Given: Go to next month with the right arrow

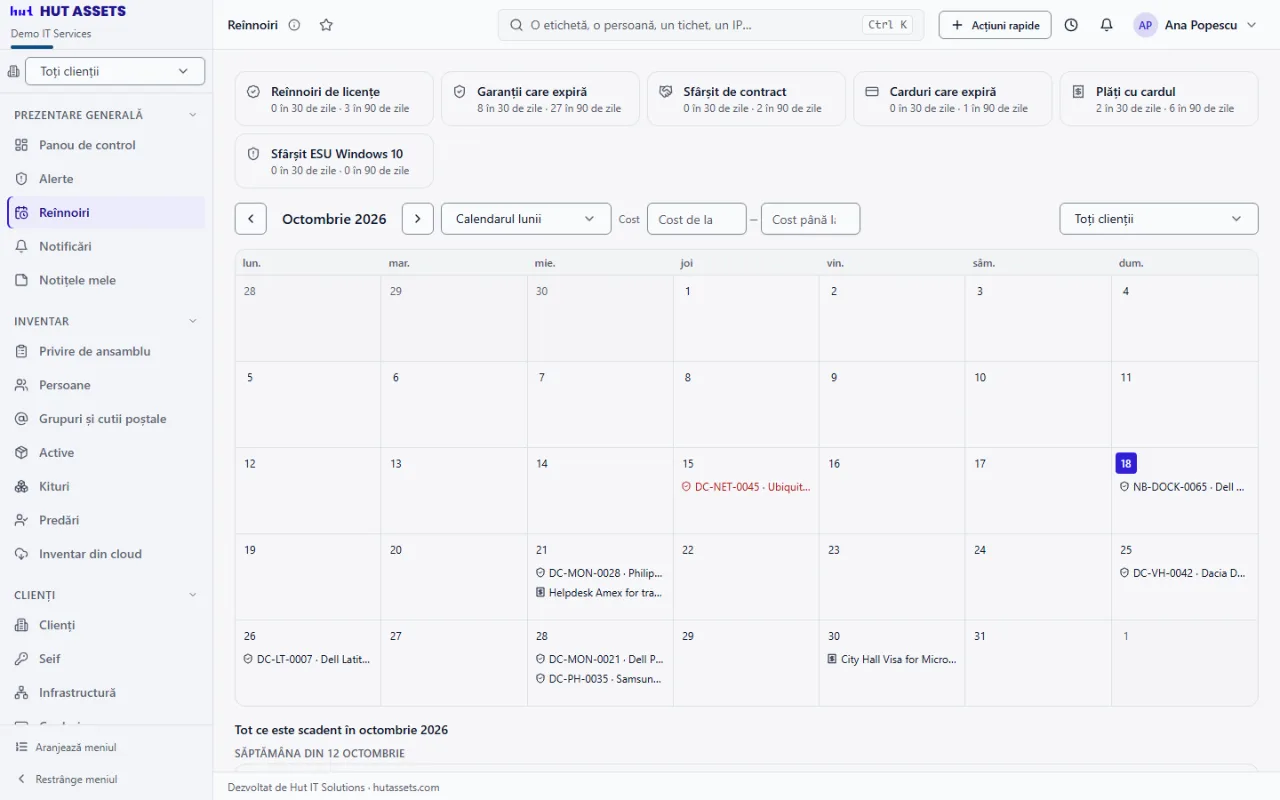Looking at the screenshot, I should tap(418, 219).
